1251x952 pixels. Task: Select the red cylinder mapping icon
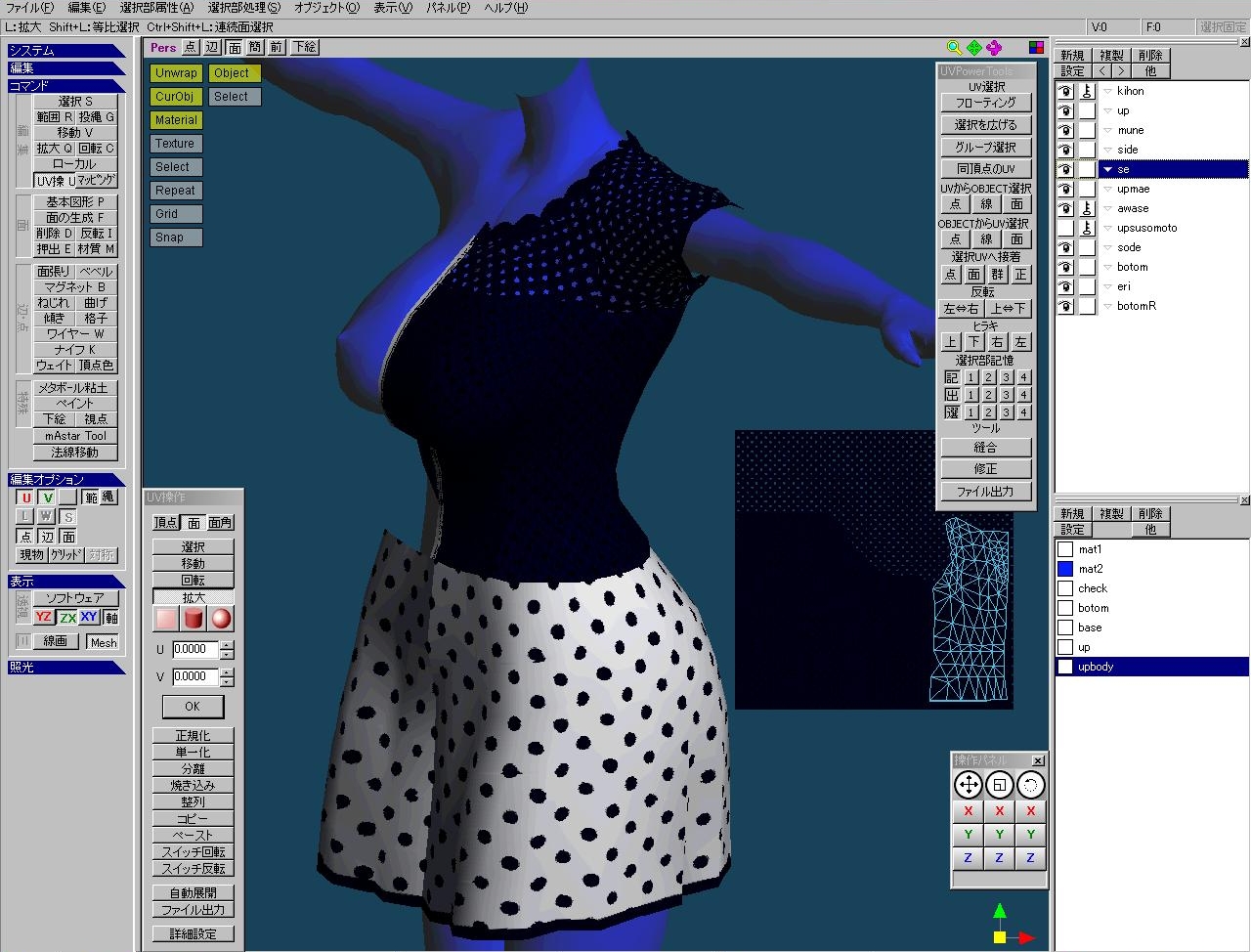point(194,619)
